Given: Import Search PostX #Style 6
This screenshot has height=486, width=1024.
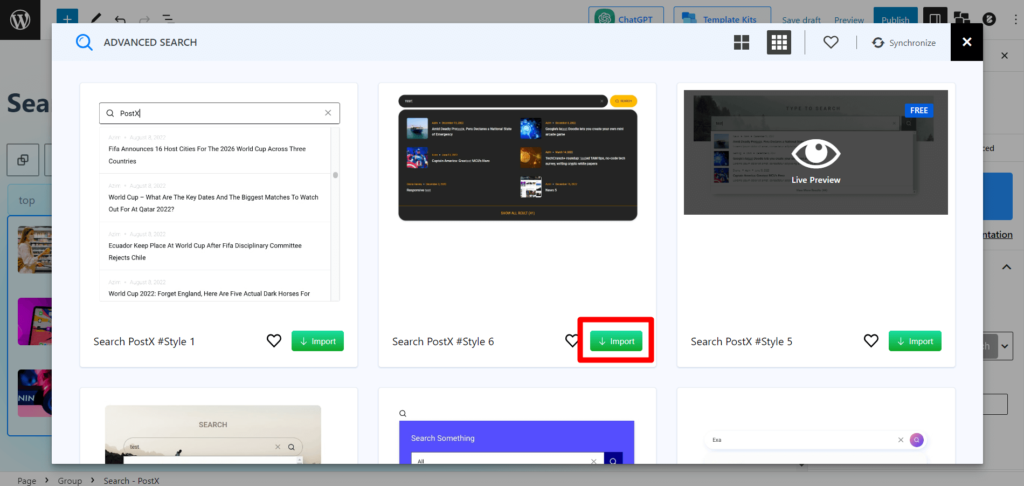Looking at the screenshot, I should click(x=616, y=341).
